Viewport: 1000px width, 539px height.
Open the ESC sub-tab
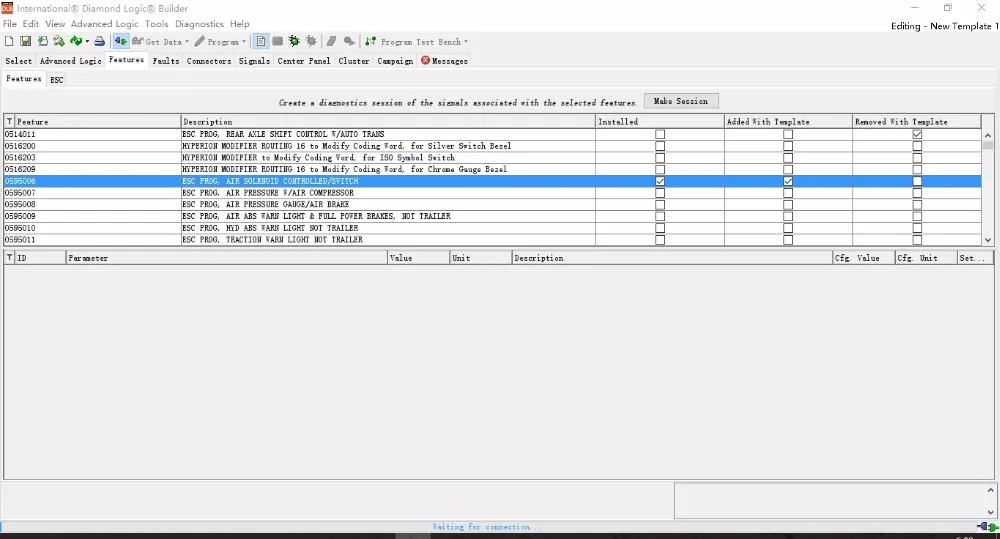(x=57, y=80)
